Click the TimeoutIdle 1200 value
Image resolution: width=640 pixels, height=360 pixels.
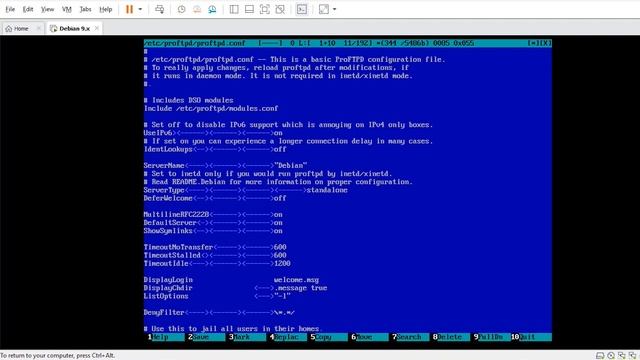coord(282,264)
